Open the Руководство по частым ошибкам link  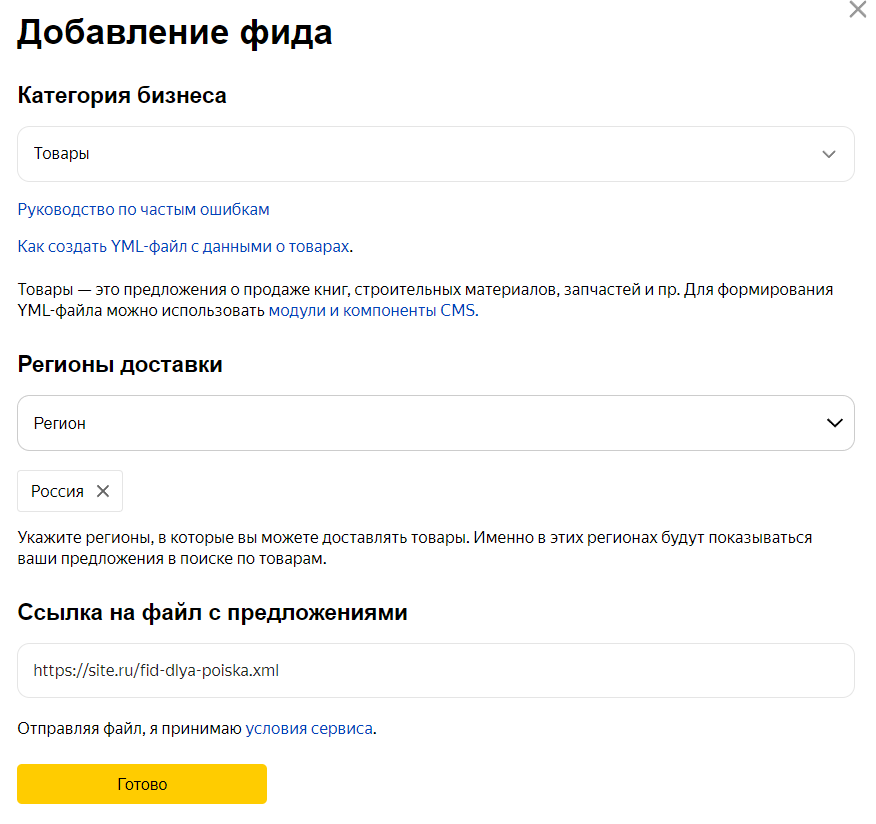(144, 209)
